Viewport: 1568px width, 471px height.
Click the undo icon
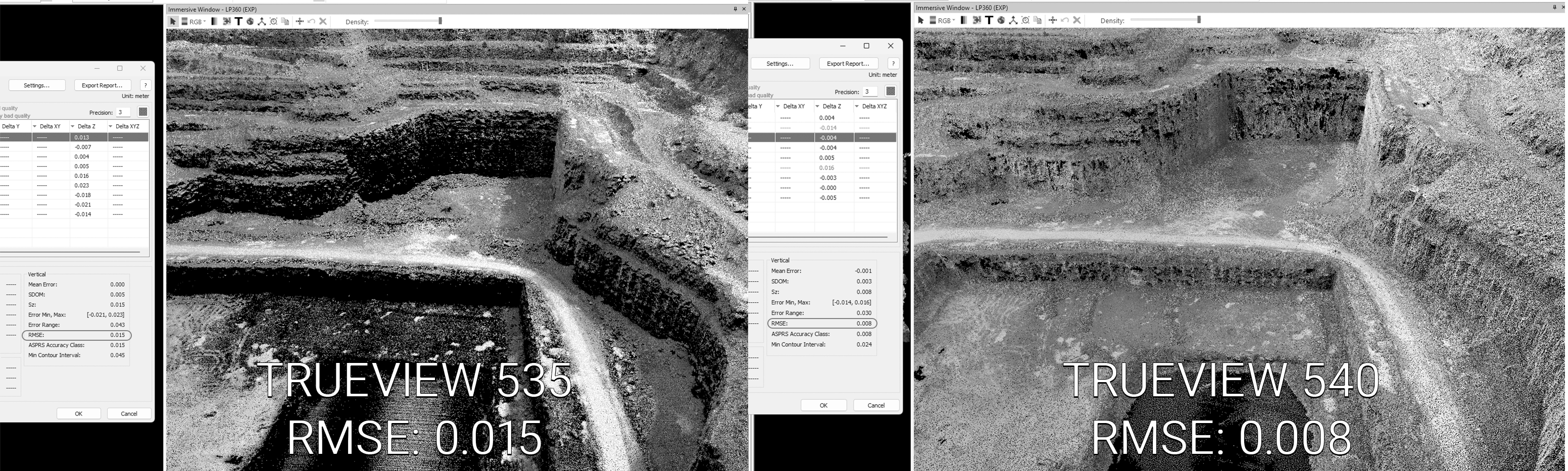click(312, 21)
